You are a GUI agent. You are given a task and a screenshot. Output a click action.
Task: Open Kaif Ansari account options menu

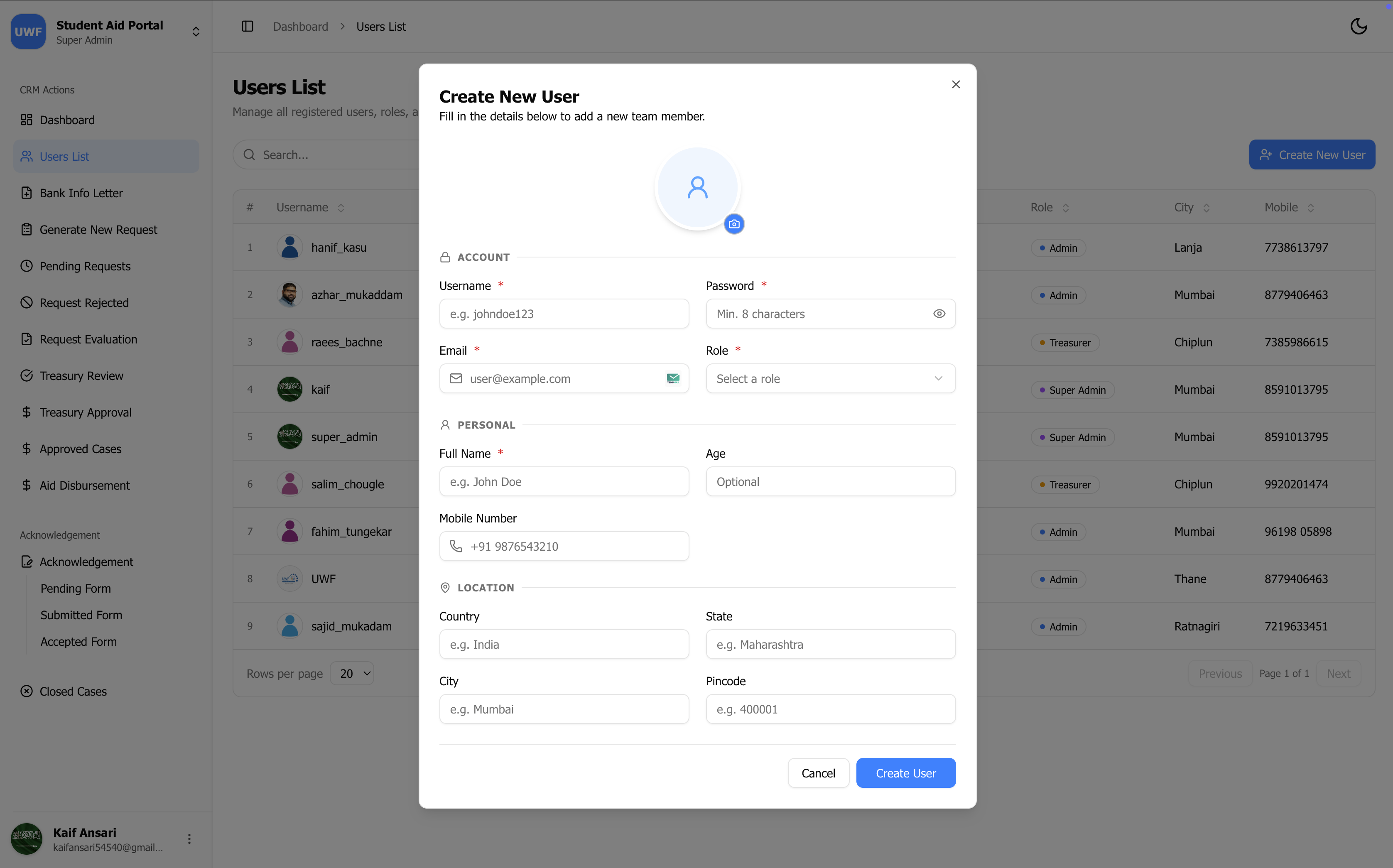click(x=189, y=839)
